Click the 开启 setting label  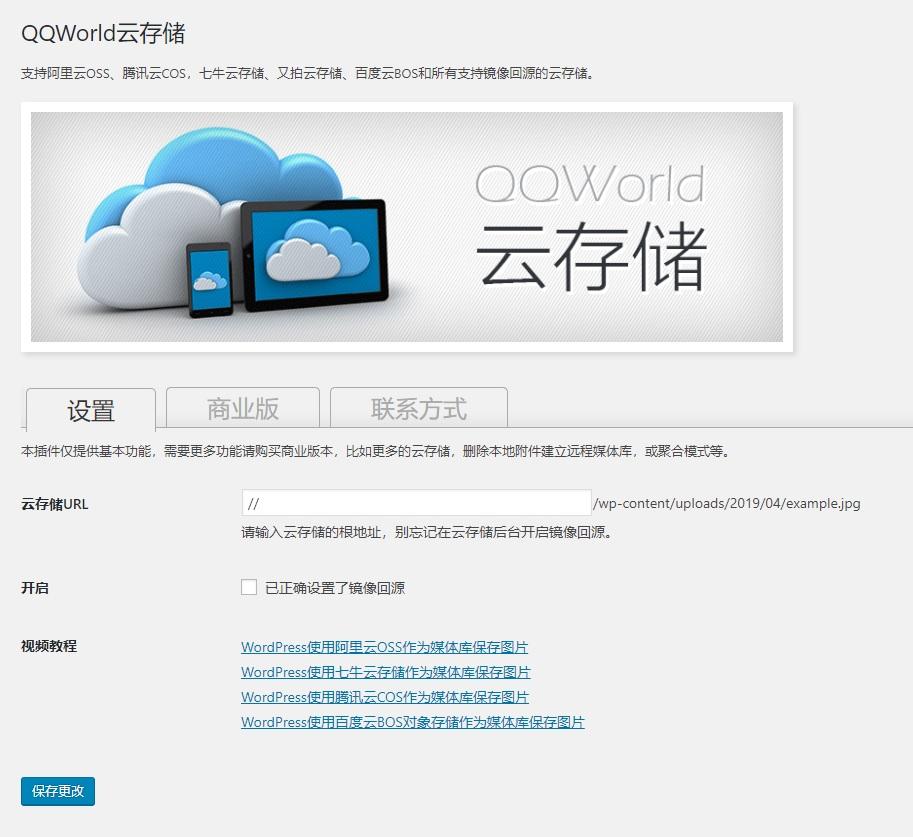click(x=35, y=588)
